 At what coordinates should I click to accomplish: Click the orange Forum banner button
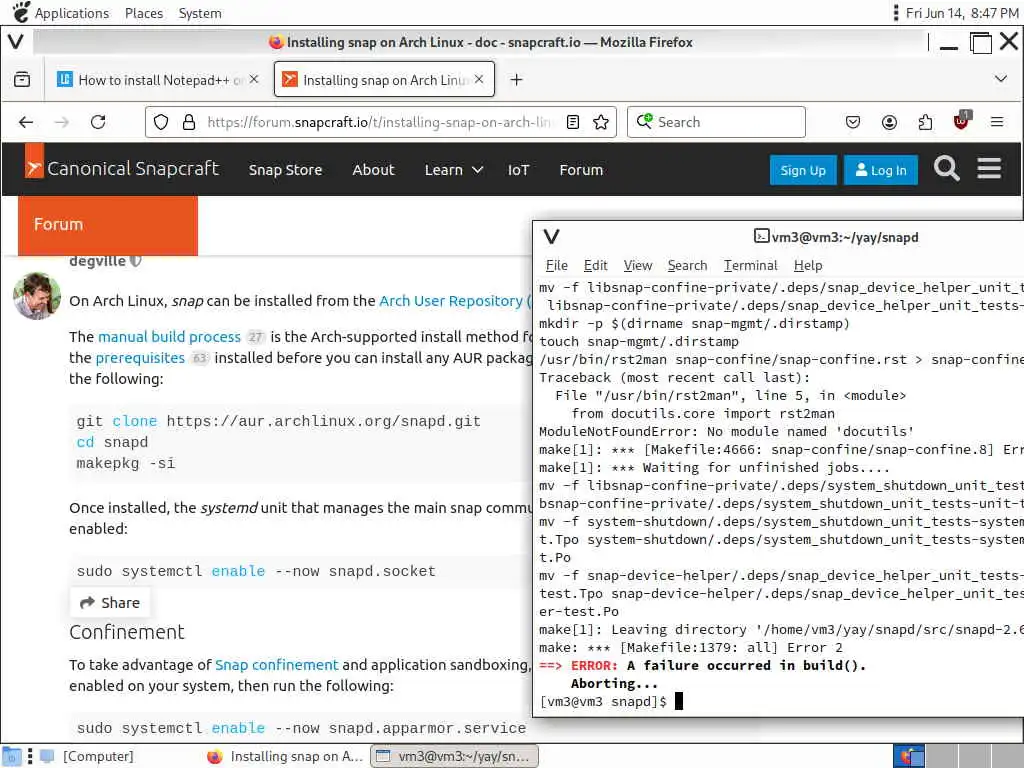pyautogui.click(x=108, y=225)
